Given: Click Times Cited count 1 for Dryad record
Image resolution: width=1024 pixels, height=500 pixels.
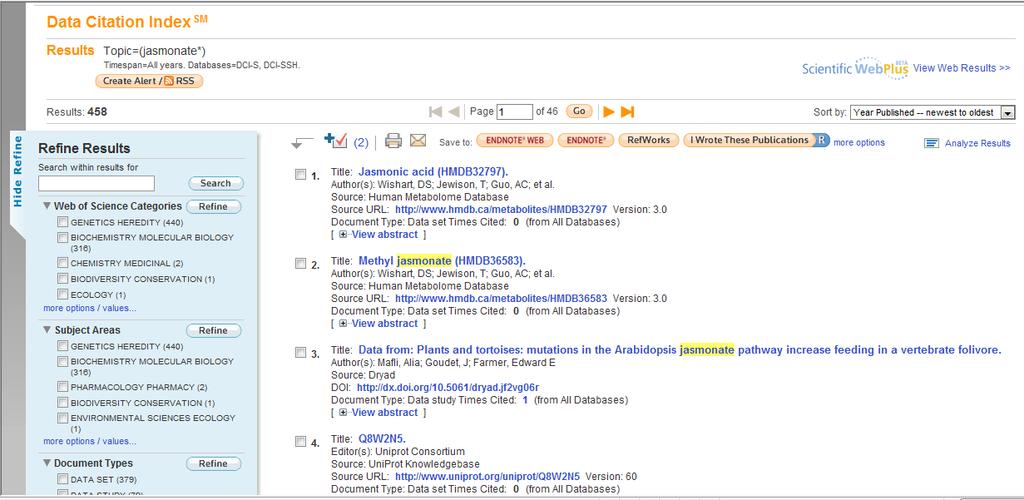Looking at the screenshot, I should click(525, 399).
